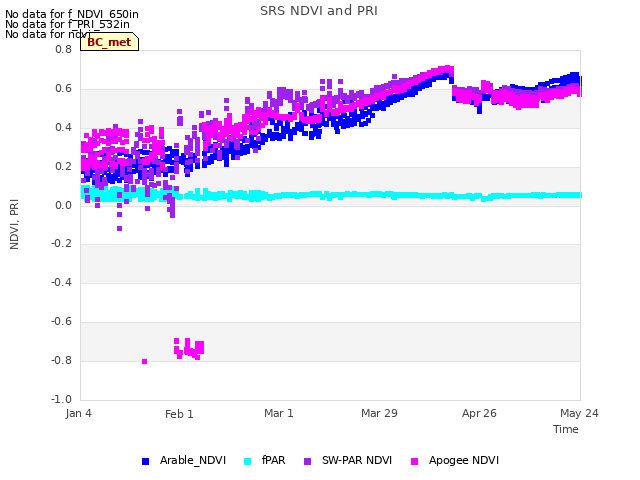
Task: Toggle the Apogee NDVI legend label
Action: click(464, 460)
